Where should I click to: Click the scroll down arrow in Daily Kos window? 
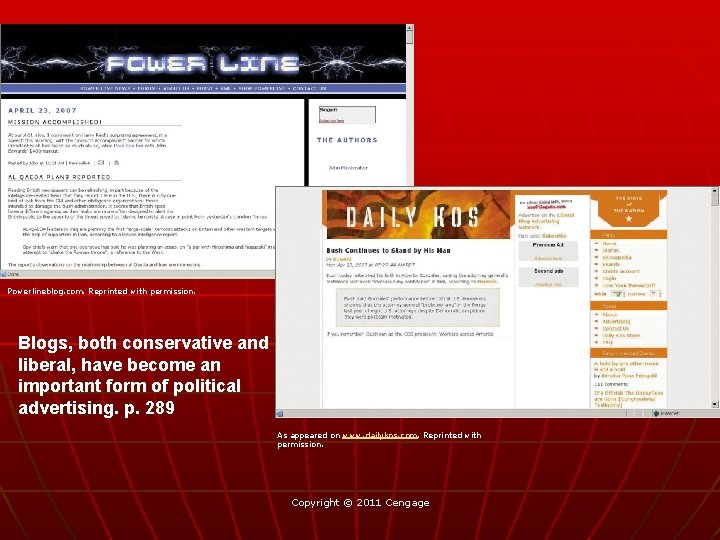pos(714,404)
